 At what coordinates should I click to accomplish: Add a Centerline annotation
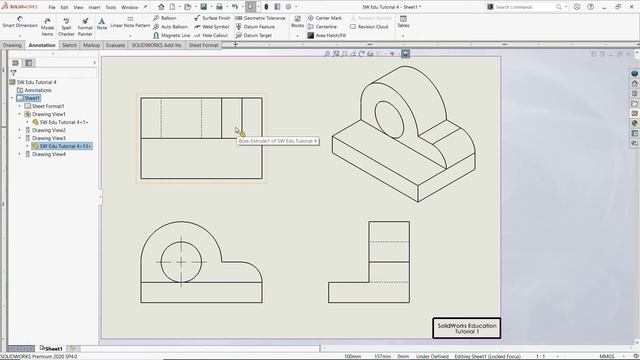coord(322,27)
